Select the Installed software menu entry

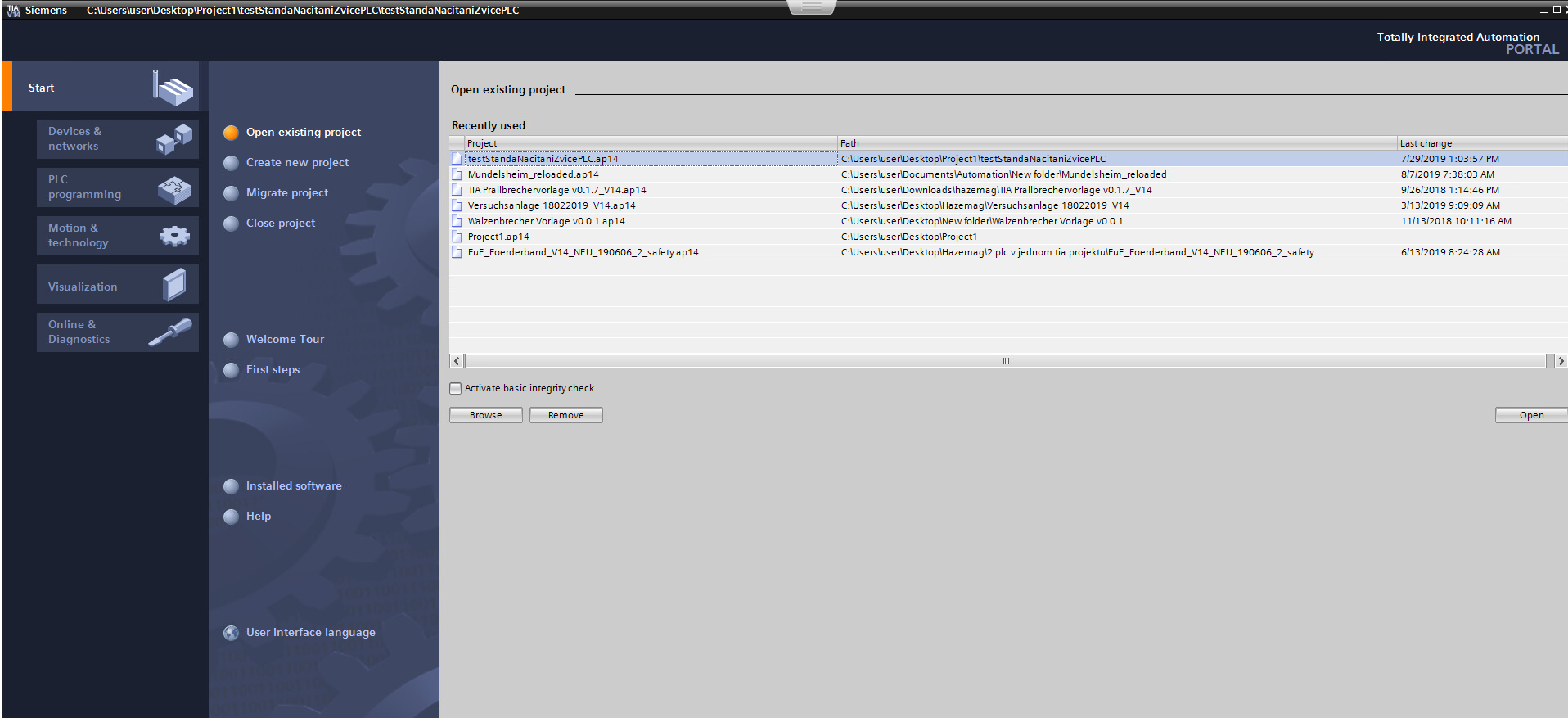click(294, 485)
